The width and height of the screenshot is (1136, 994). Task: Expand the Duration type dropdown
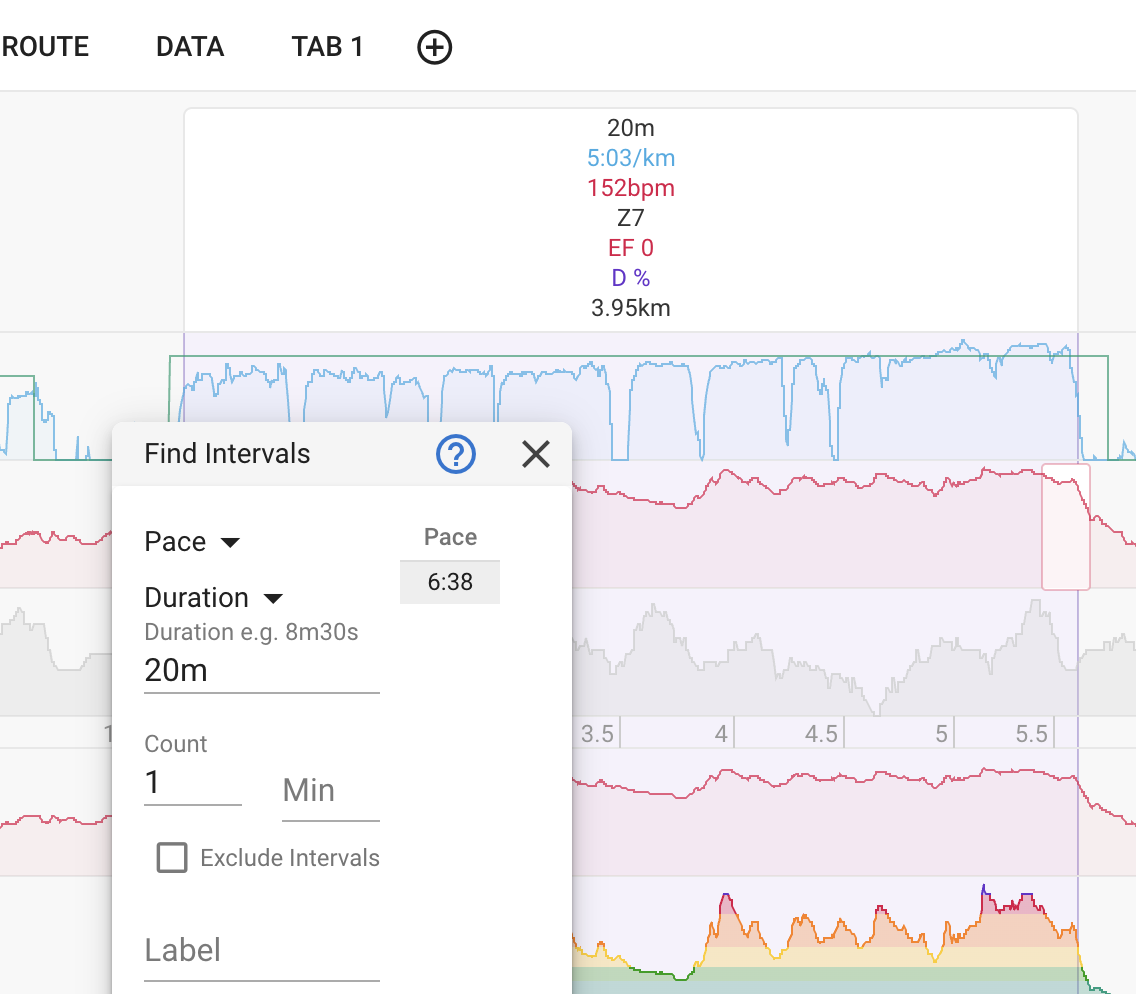[214, 598]
